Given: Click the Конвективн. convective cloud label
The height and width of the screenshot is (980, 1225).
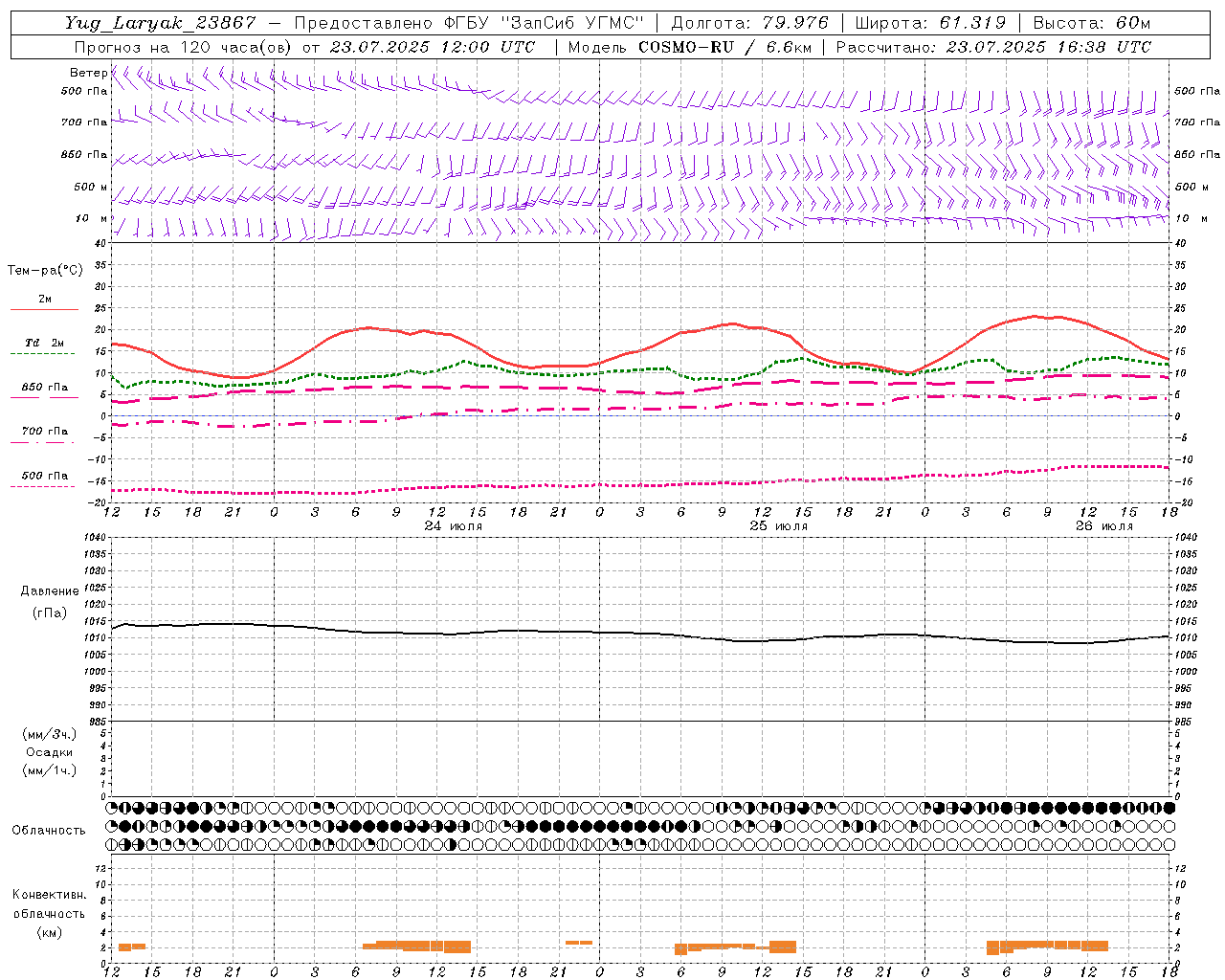Looking at the screenshot, I should click(49, 895).
